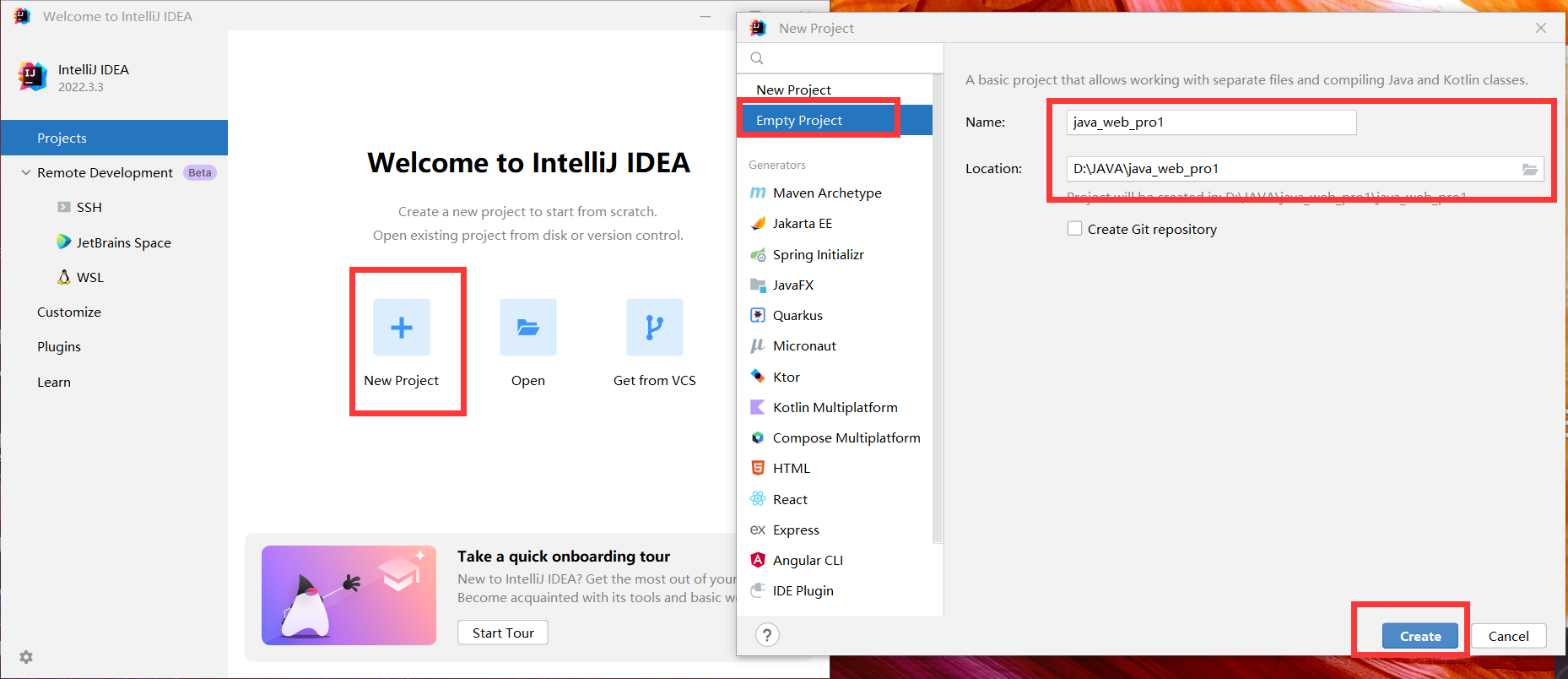This screenshot has width=1568, height=679.
Task: Open the help question mark button
Action: (x=767, y=635)
